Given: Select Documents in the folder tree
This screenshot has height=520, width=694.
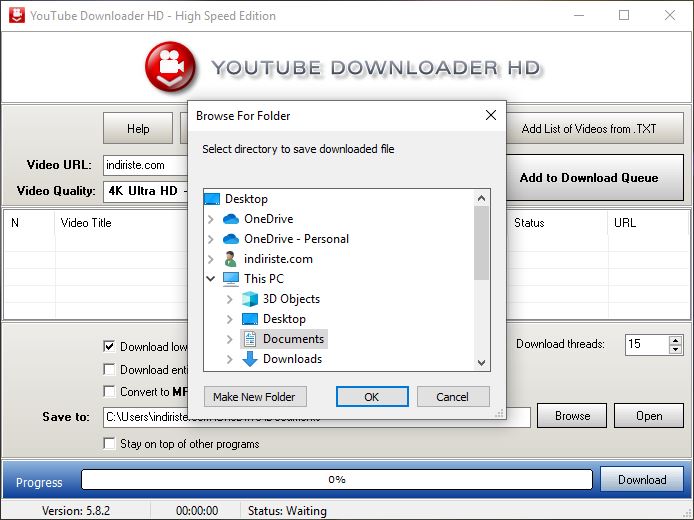Looking at the screenshot, I should click(293, 339).
